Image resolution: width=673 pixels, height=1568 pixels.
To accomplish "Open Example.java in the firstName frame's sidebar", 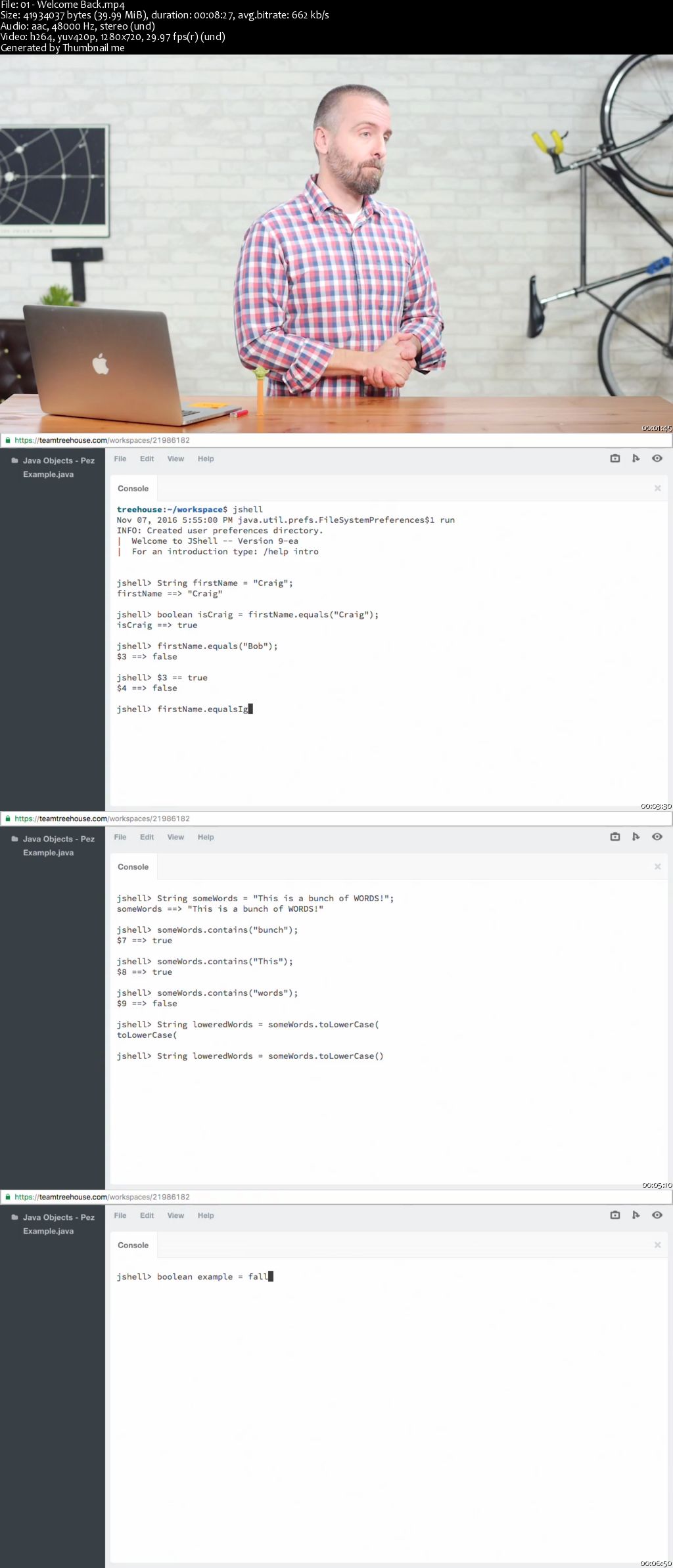I will point(49,474).
